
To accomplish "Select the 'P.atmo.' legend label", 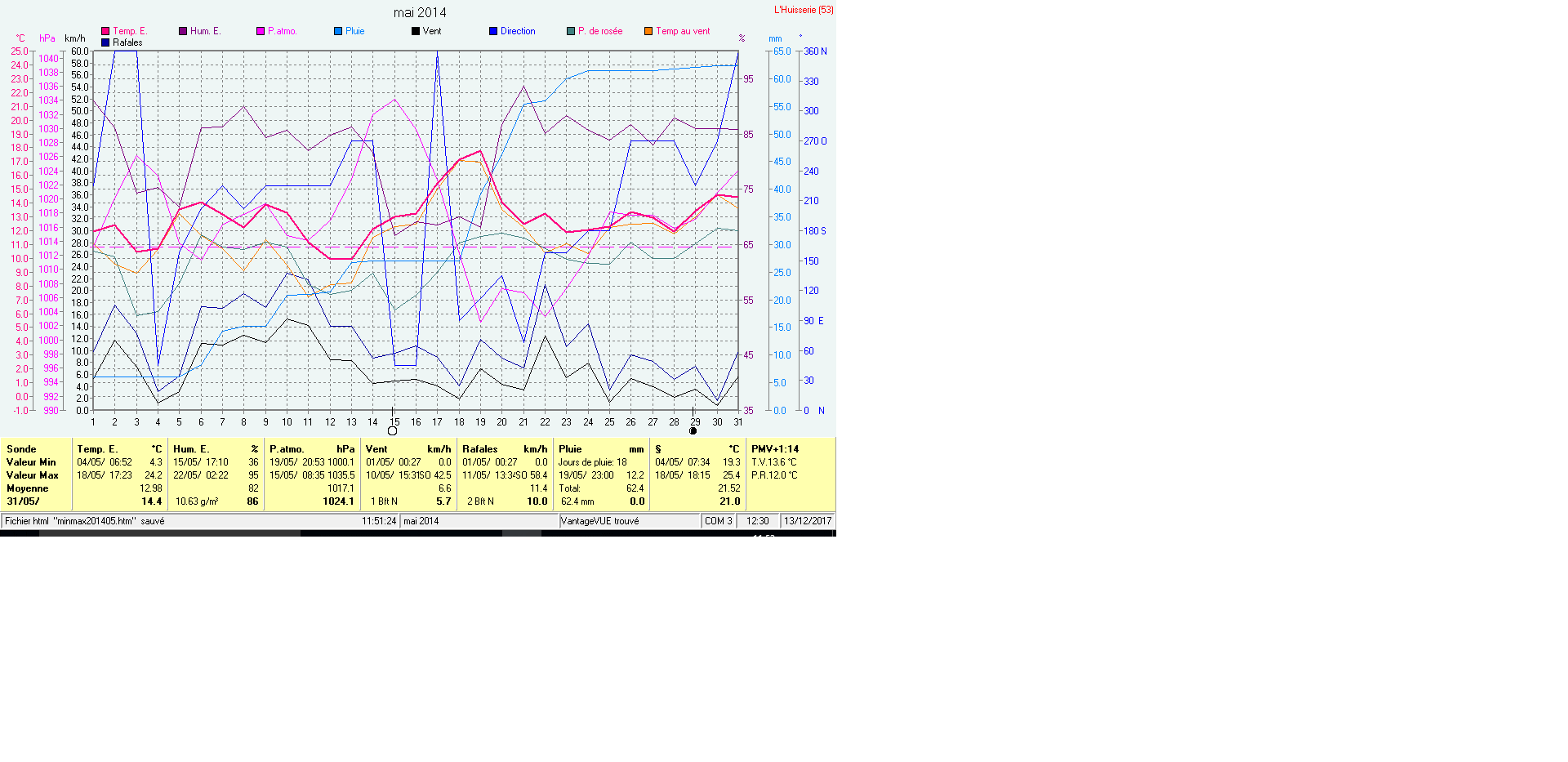I will [283, 31].
